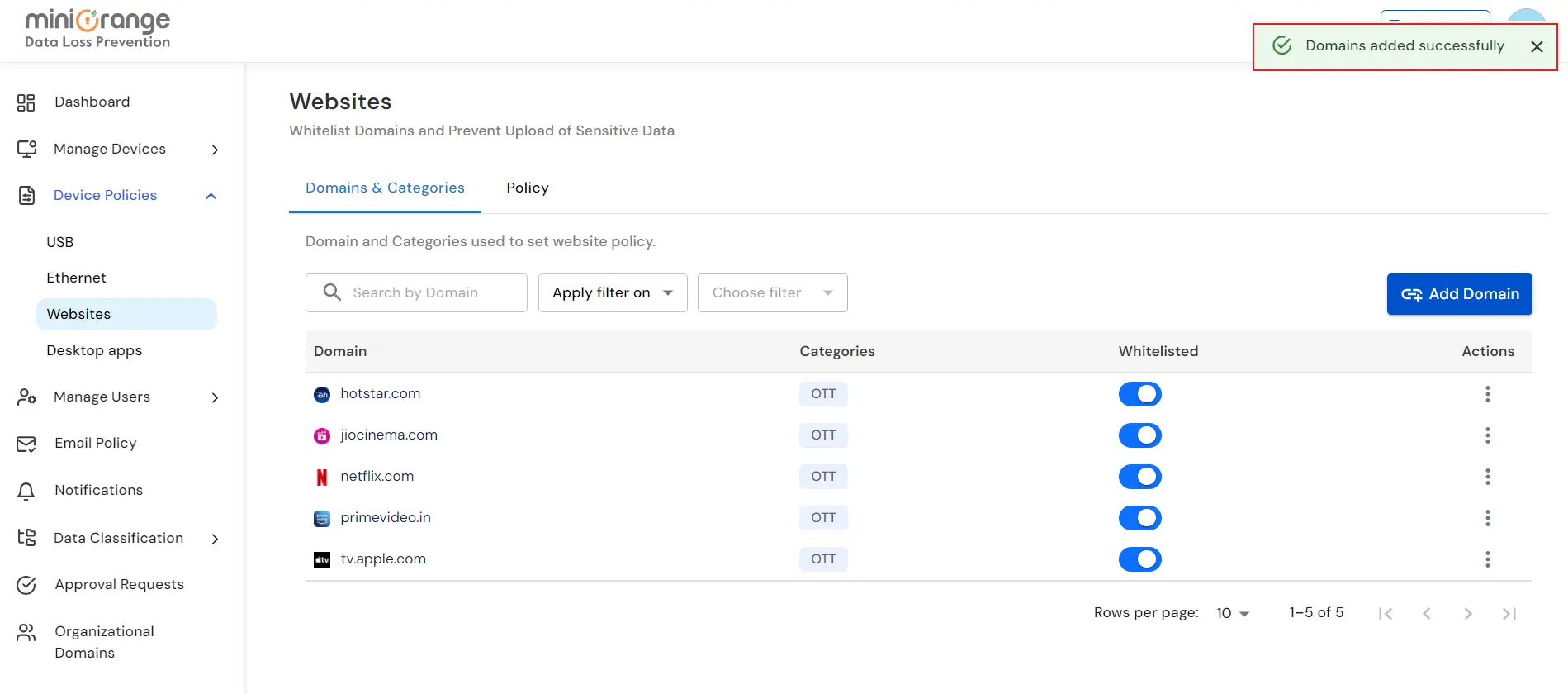Go to first page of table
Screen dimensions: 1568x694
tap(1386, 613)
